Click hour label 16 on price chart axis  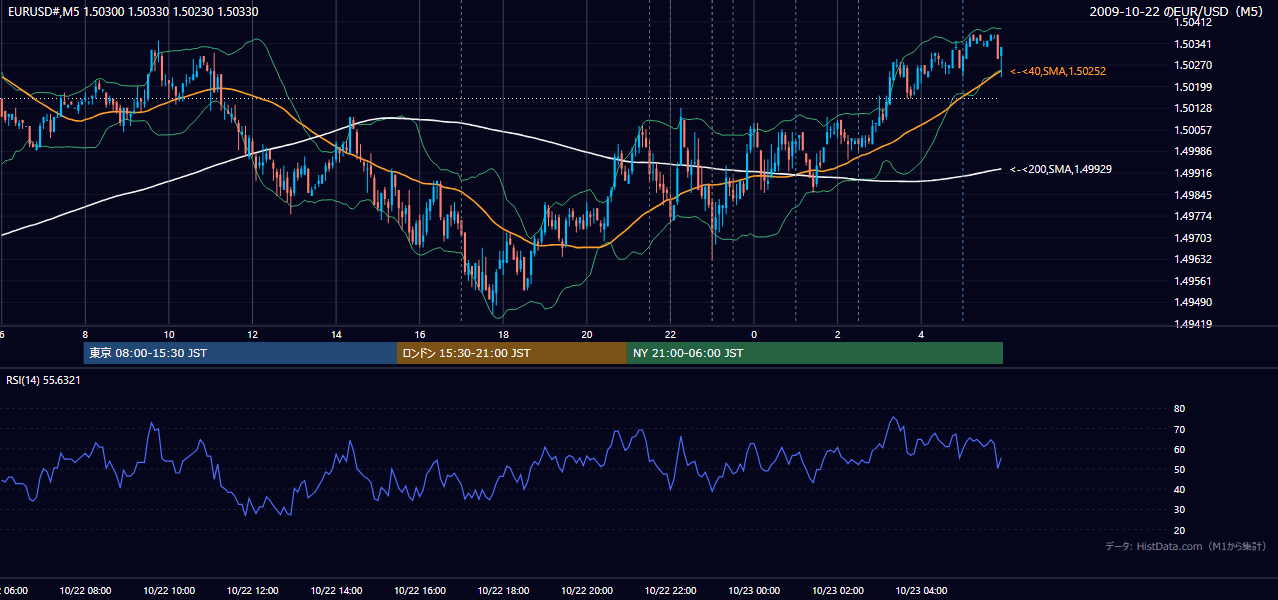[420, 334]
